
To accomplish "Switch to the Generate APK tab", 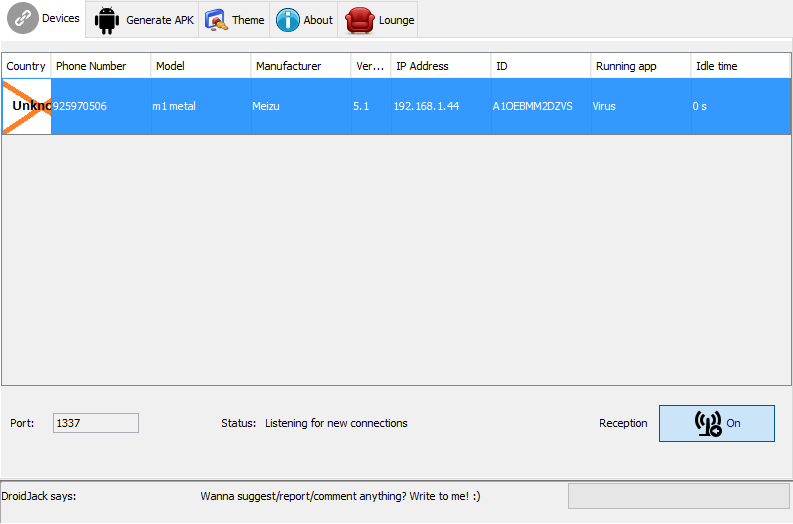I will tap(142, 20).
